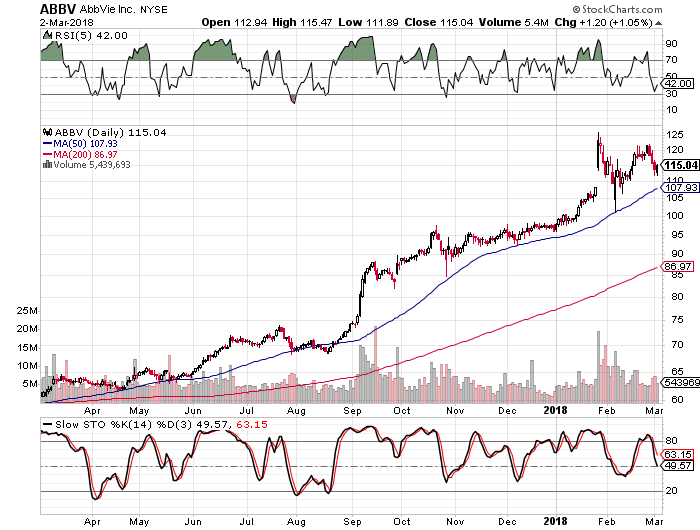Click the 63.15 tag on the stochastic right axis
This screenshot has height=530, width=700.
677,455
